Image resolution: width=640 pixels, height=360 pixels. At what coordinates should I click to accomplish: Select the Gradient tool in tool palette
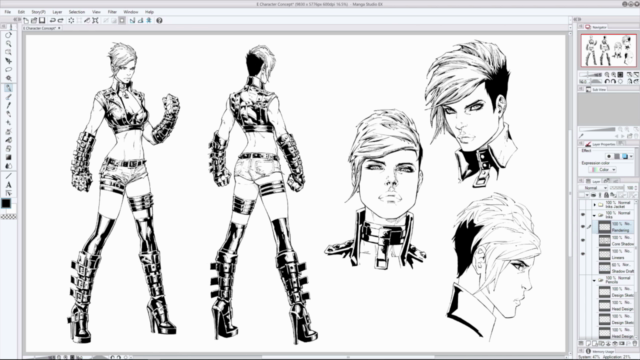pyautogui.click(x=8, y=158)
